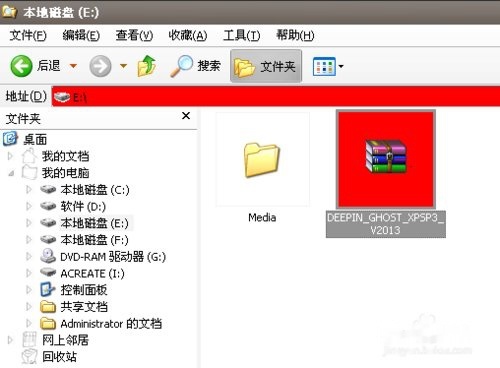Expand the 本地磁盘 (C:) node
This screenshot has height=368, width=500.
click(29, 190)
